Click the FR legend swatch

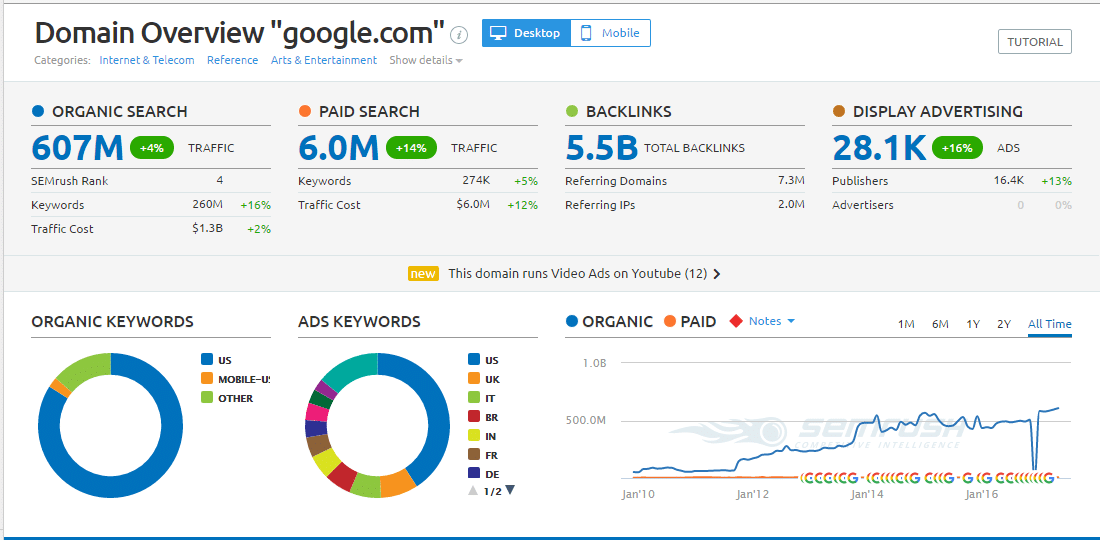point(474,454)
